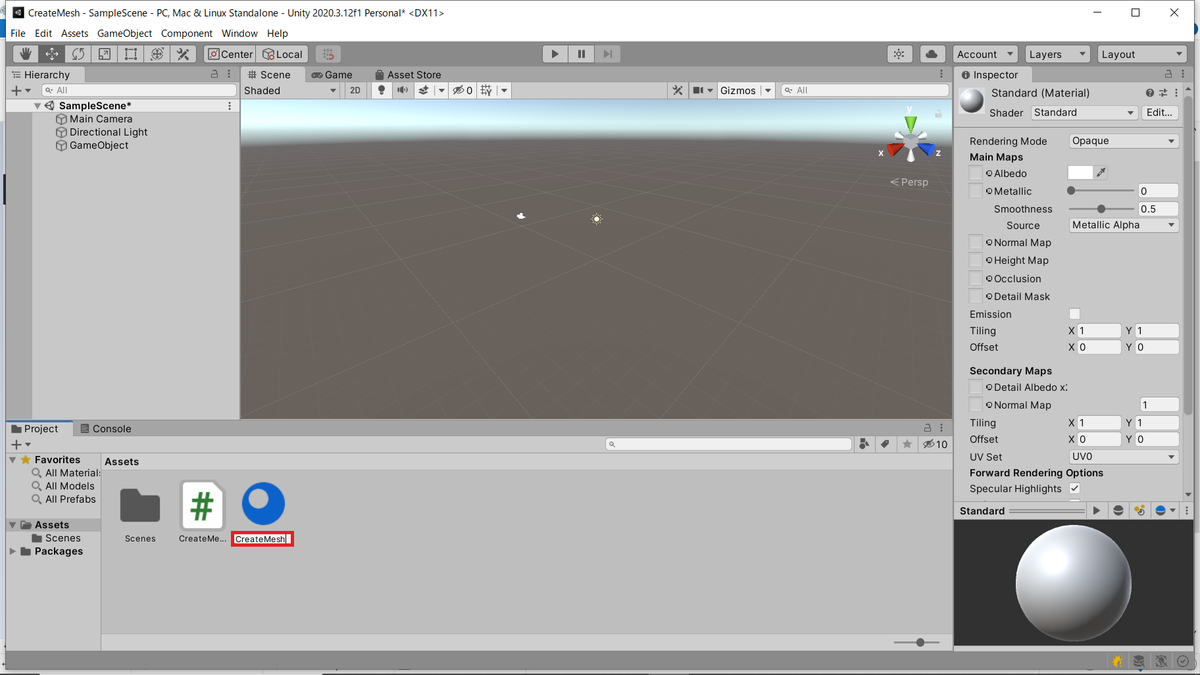Screen dimensions: 1200x675
Task: Click the shader Edit... button
Action: pyautogui.click(x=1159, y=113)
